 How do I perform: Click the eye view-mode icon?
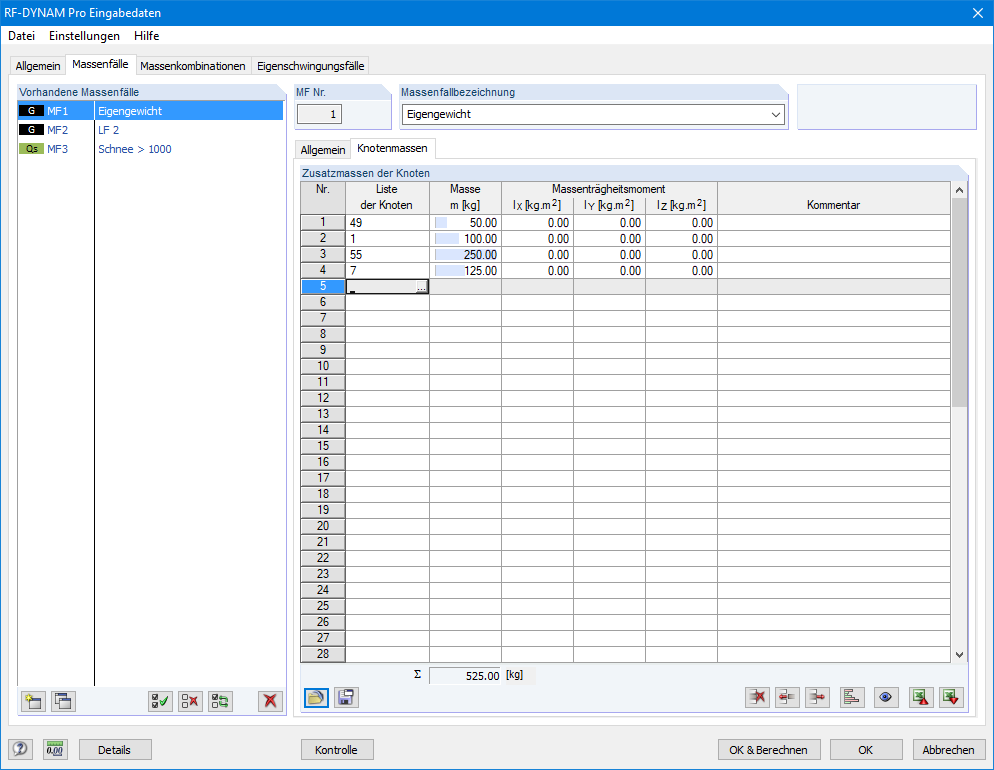[x=886, y=698]
